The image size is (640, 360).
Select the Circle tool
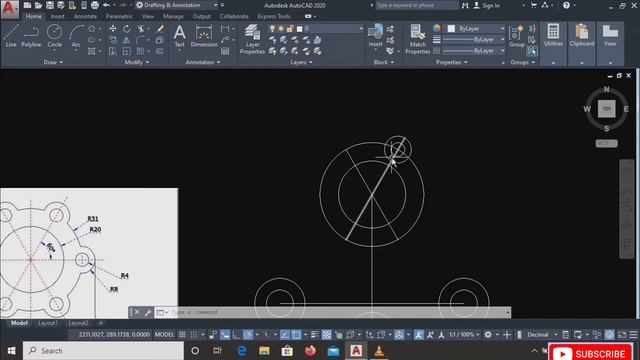click(54, 36)
